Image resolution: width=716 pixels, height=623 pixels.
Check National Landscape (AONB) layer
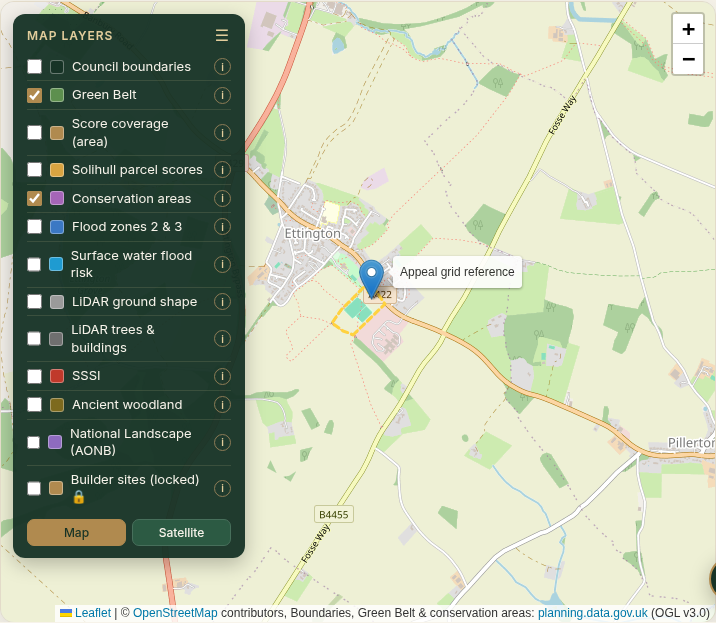coord(34,442)
